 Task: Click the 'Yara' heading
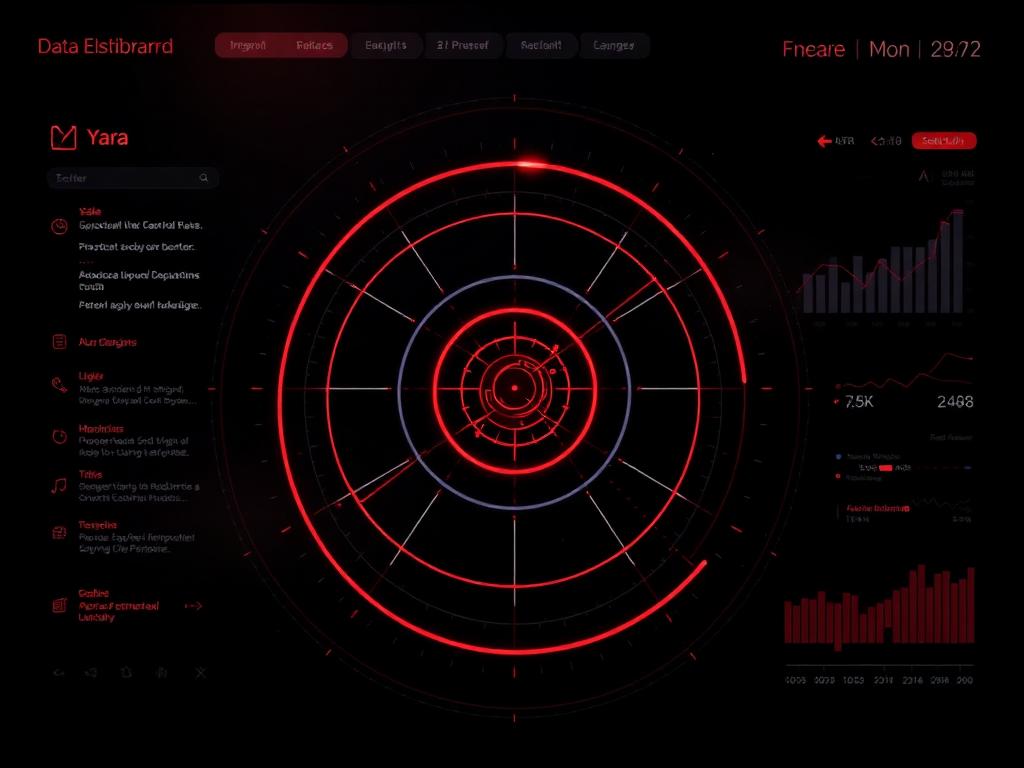[x=107, y=138]
